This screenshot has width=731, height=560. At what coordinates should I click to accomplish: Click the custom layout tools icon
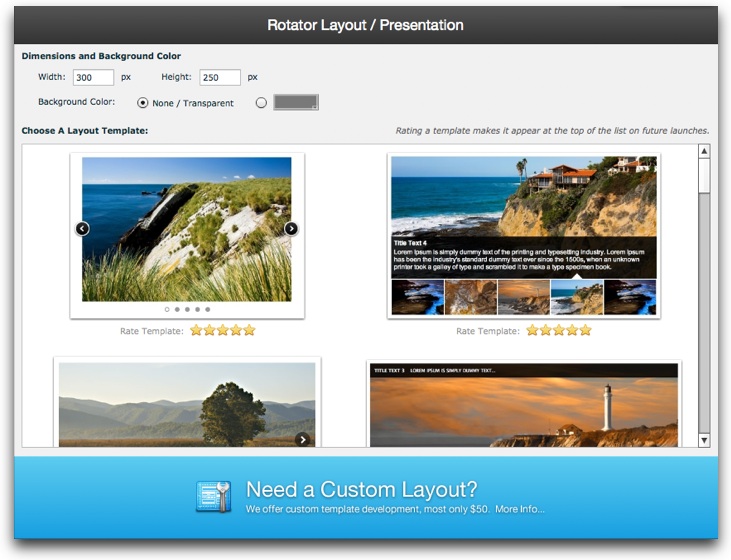point(213,496)
